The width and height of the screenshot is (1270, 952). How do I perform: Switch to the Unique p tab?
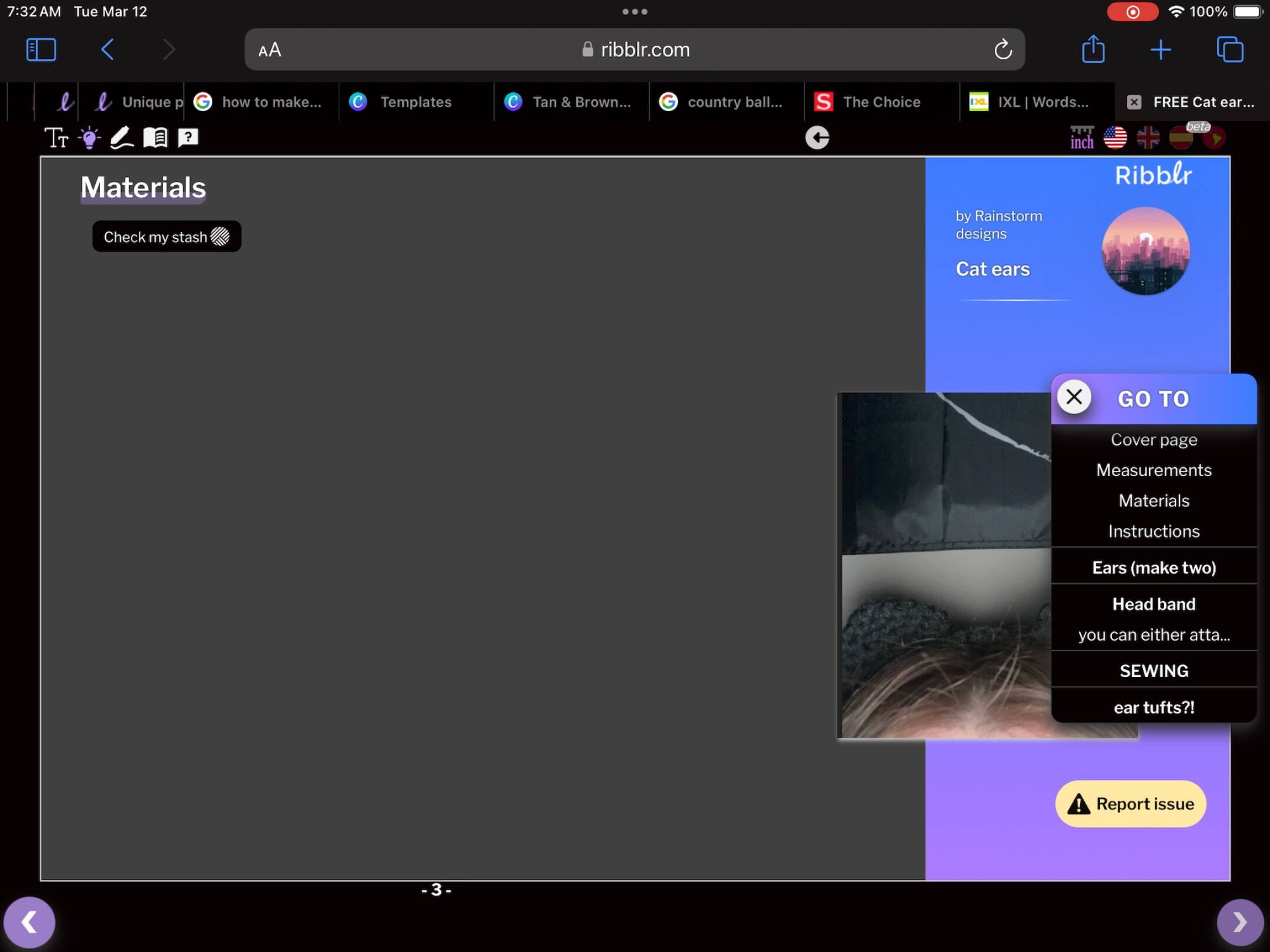tap(131, 102)
